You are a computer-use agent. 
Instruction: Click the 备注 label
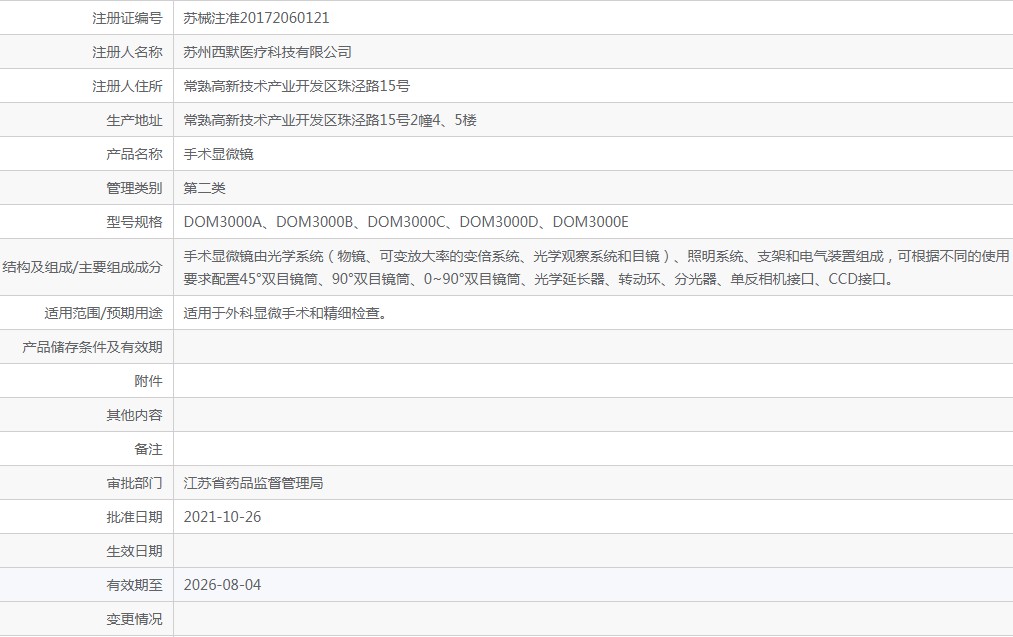point(149,449)
